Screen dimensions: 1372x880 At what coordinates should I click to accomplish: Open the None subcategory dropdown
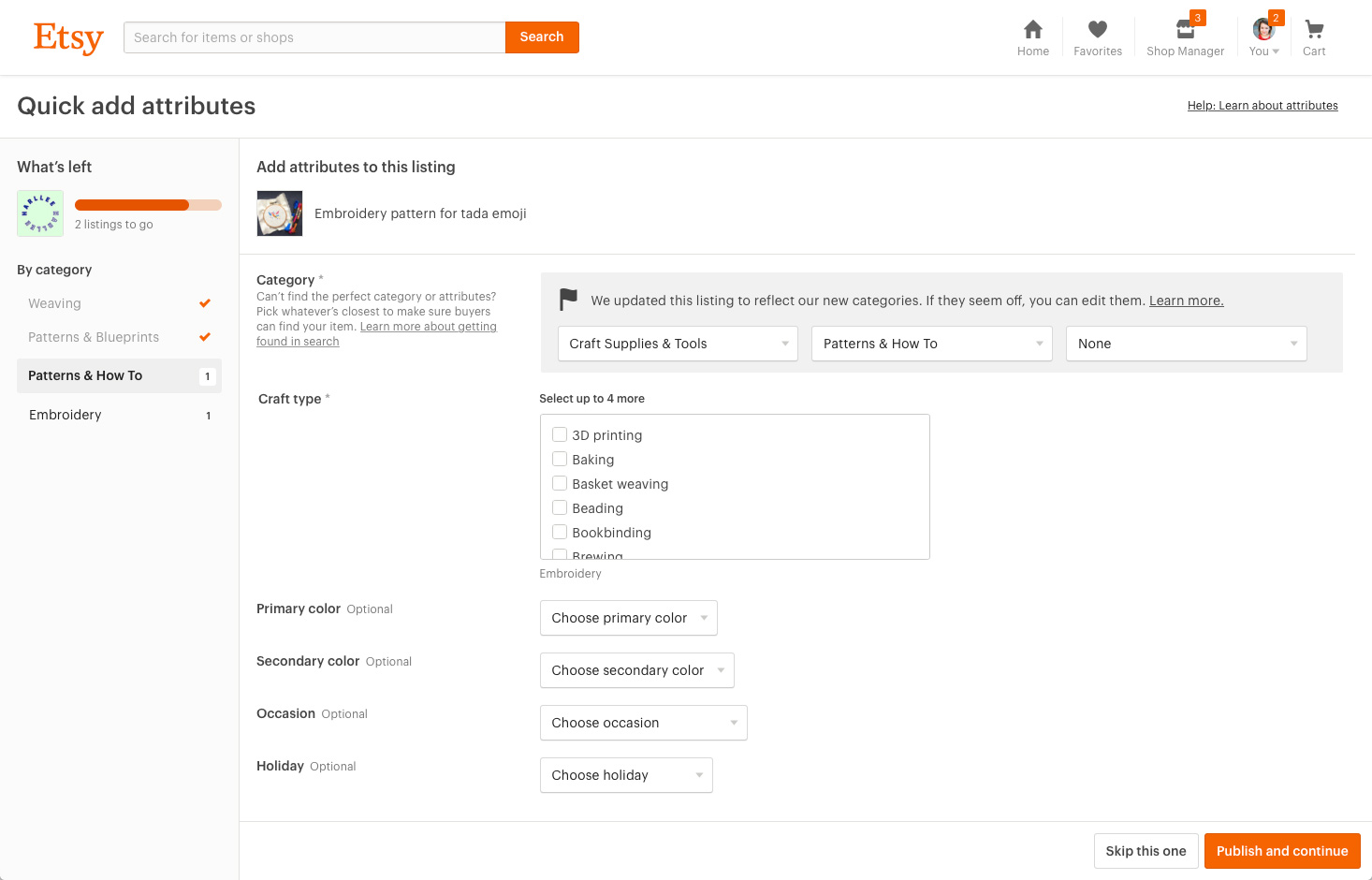pos(1187,344)
